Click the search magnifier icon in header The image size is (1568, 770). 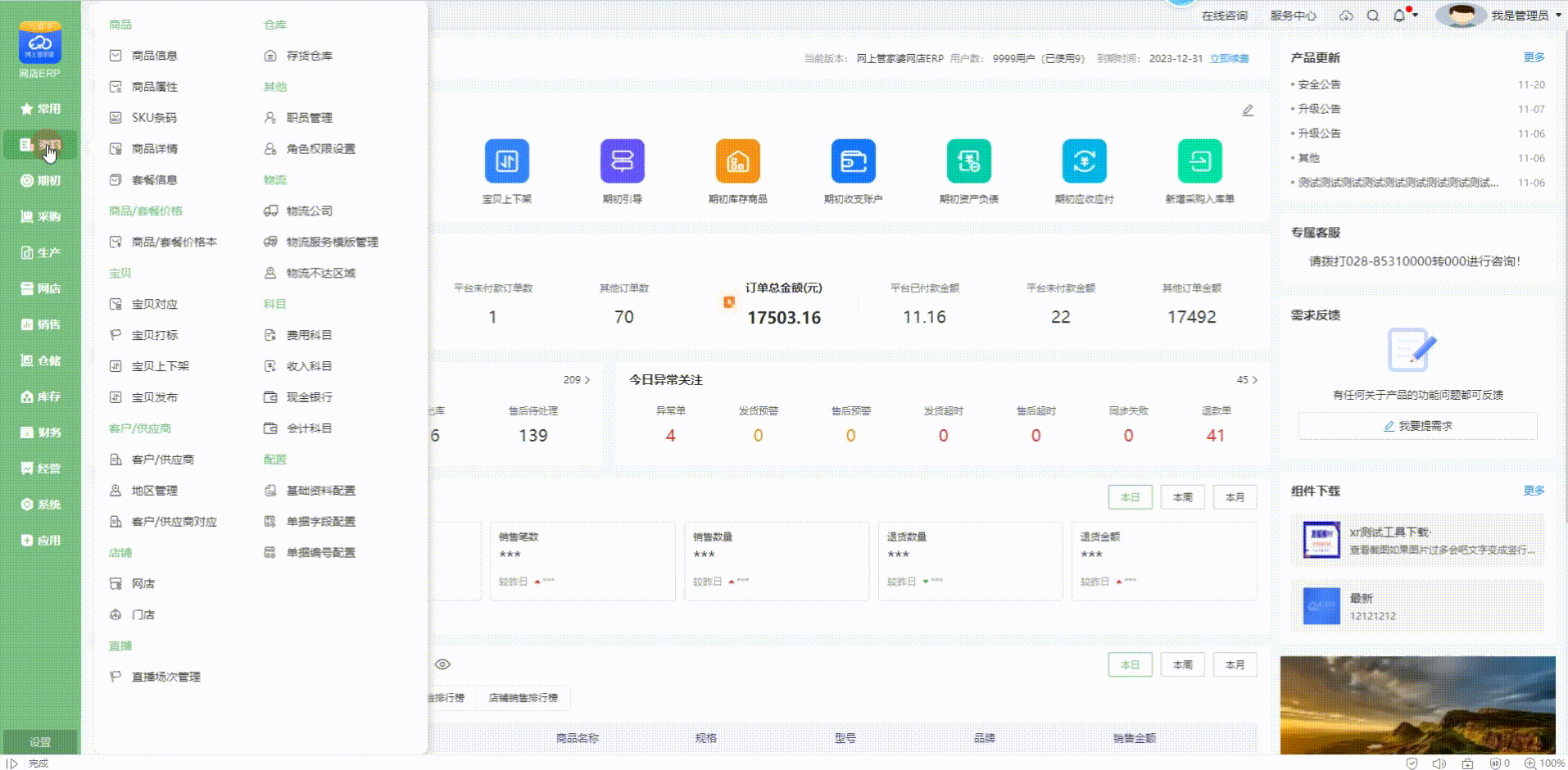coord(1373,16)
